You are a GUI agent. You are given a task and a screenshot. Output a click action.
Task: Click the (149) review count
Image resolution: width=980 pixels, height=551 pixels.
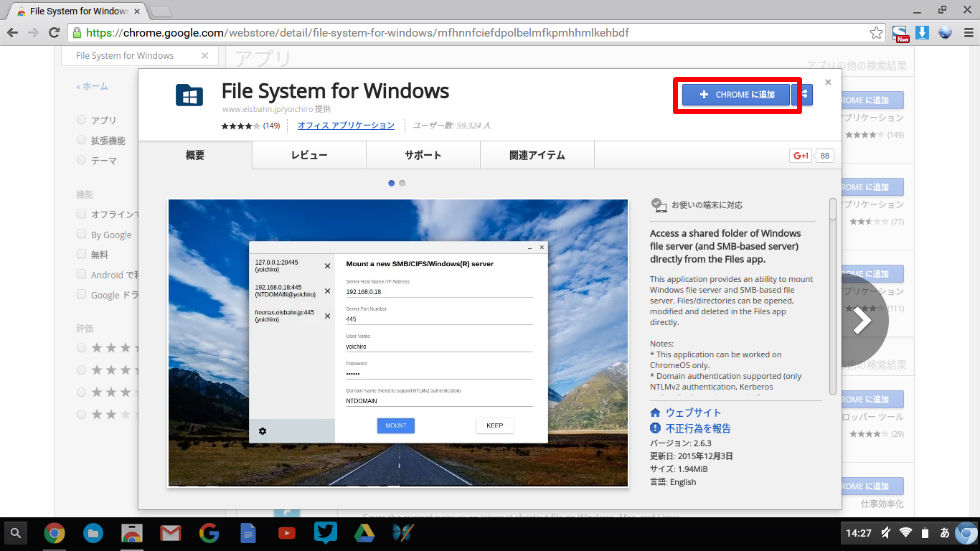(271, 126)
